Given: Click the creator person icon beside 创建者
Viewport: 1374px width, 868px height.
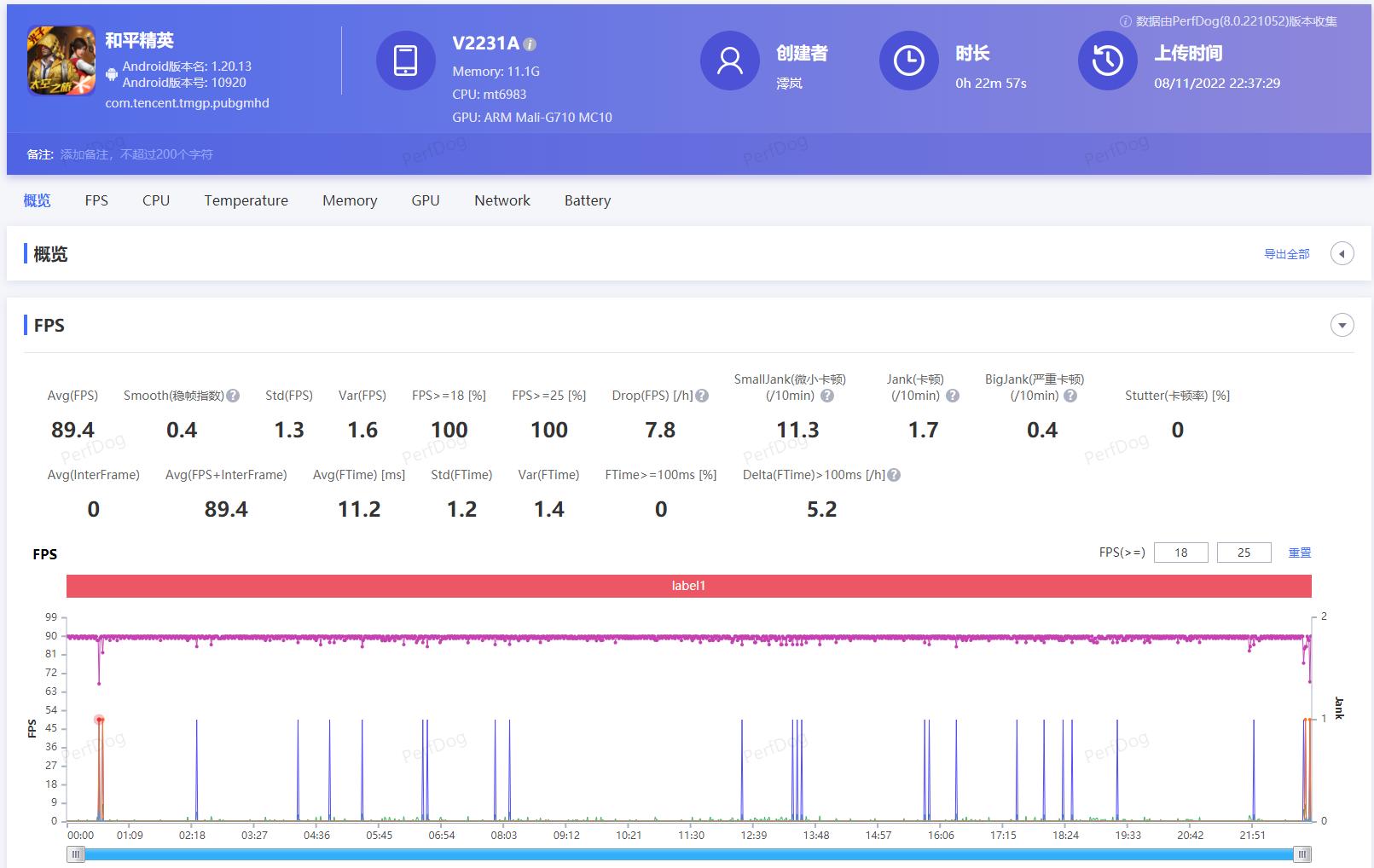Looking at the screenshot, I should (730, 61).
